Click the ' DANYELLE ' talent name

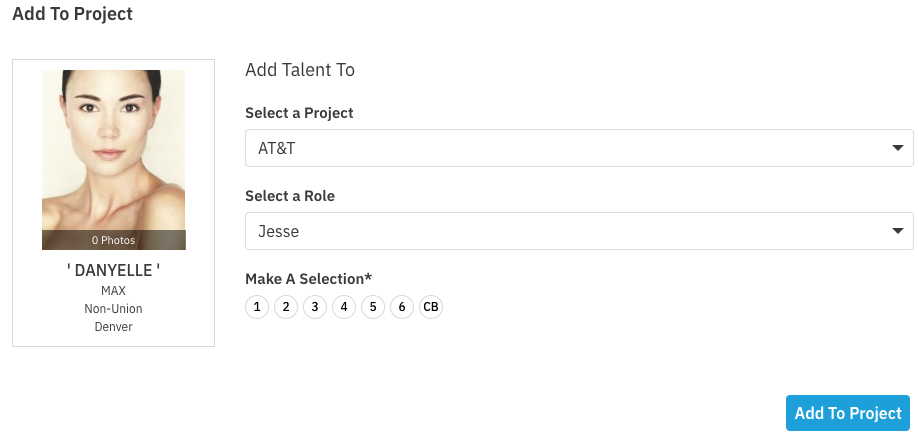113,270
